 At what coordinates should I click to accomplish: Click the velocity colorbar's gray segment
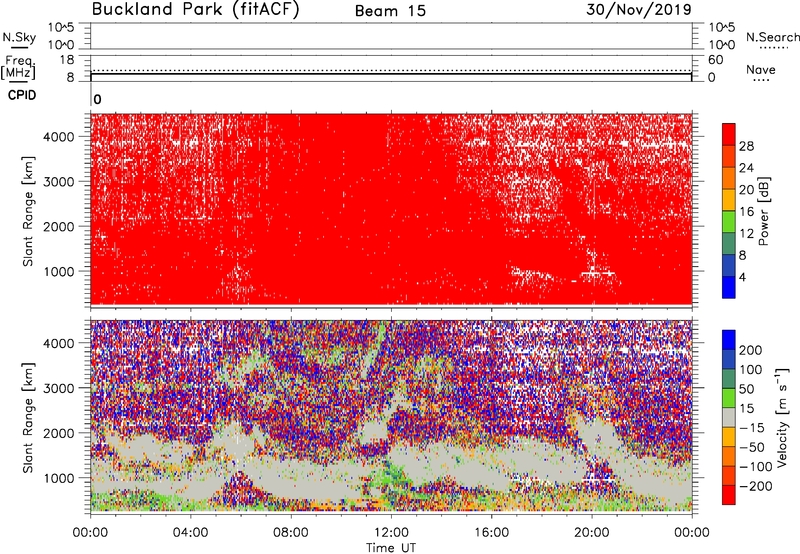click(729, 417)
